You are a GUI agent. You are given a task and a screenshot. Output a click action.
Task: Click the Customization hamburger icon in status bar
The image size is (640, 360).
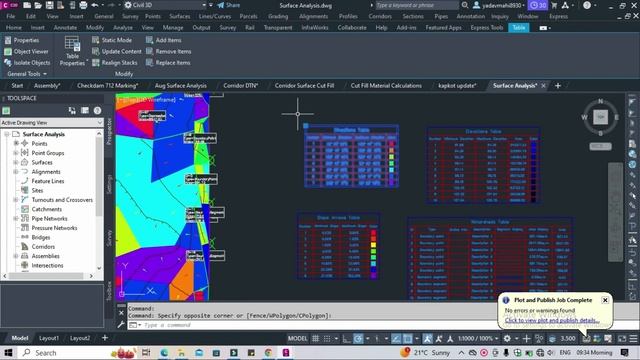point(633,338)
